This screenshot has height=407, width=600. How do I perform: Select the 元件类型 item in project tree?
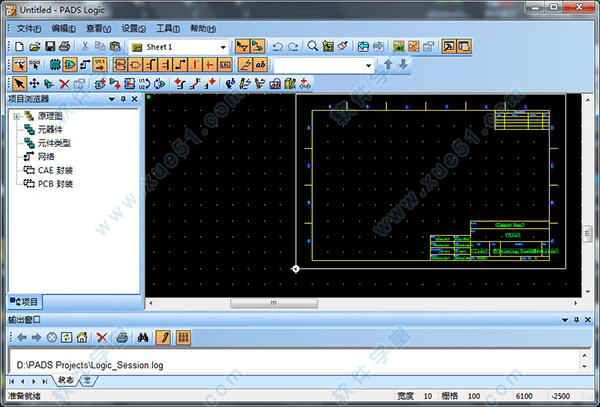[x=55, y=143]
